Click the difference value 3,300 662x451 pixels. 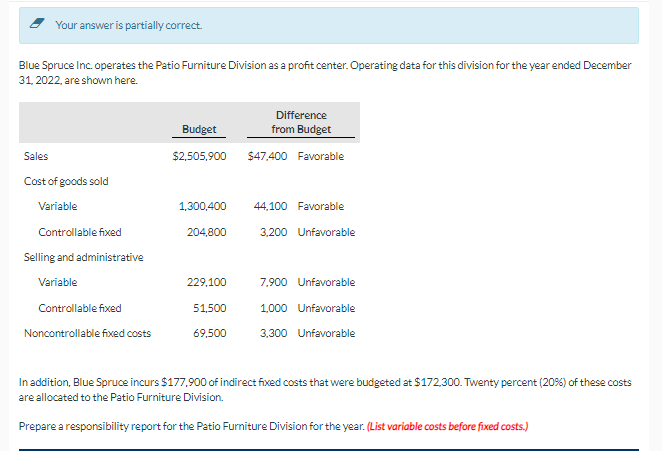point(273,333)
